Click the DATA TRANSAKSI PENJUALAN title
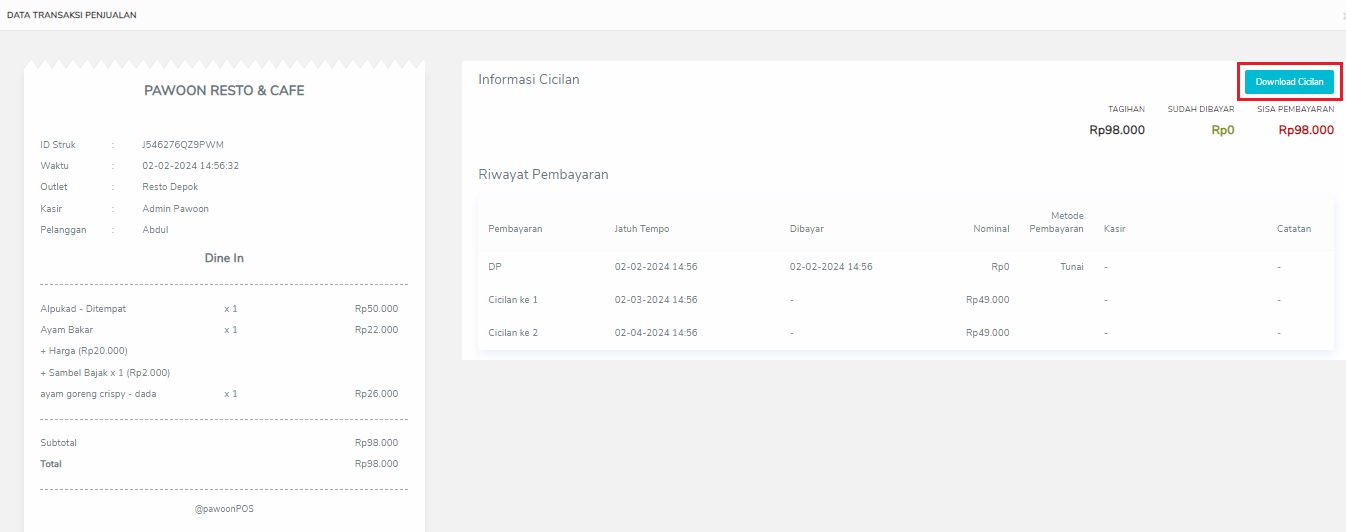The width and height of the screenshot is (1346, 532). coord(72,16)
